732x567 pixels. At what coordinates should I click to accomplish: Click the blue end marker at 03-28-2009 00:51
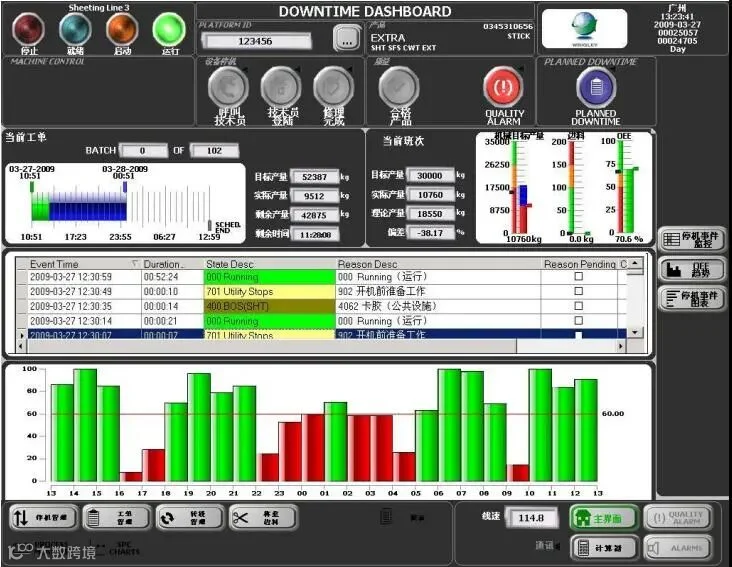[x=125, y=187]
